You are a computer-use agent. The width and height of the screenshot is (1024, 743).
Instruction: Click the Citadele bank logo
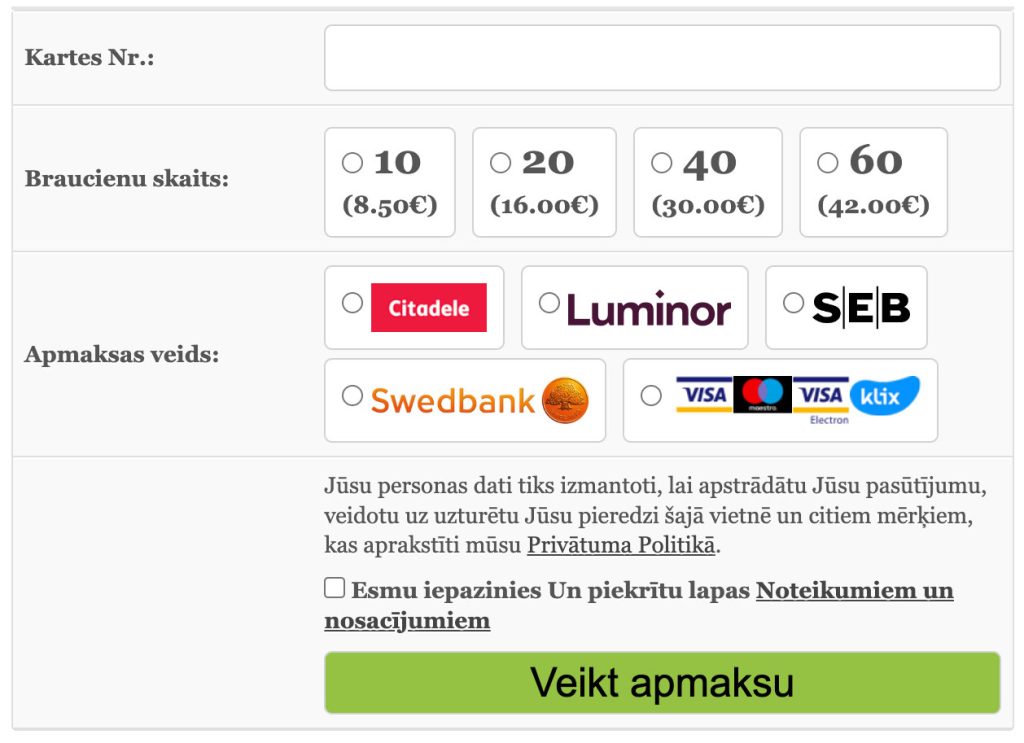(428, 308)
